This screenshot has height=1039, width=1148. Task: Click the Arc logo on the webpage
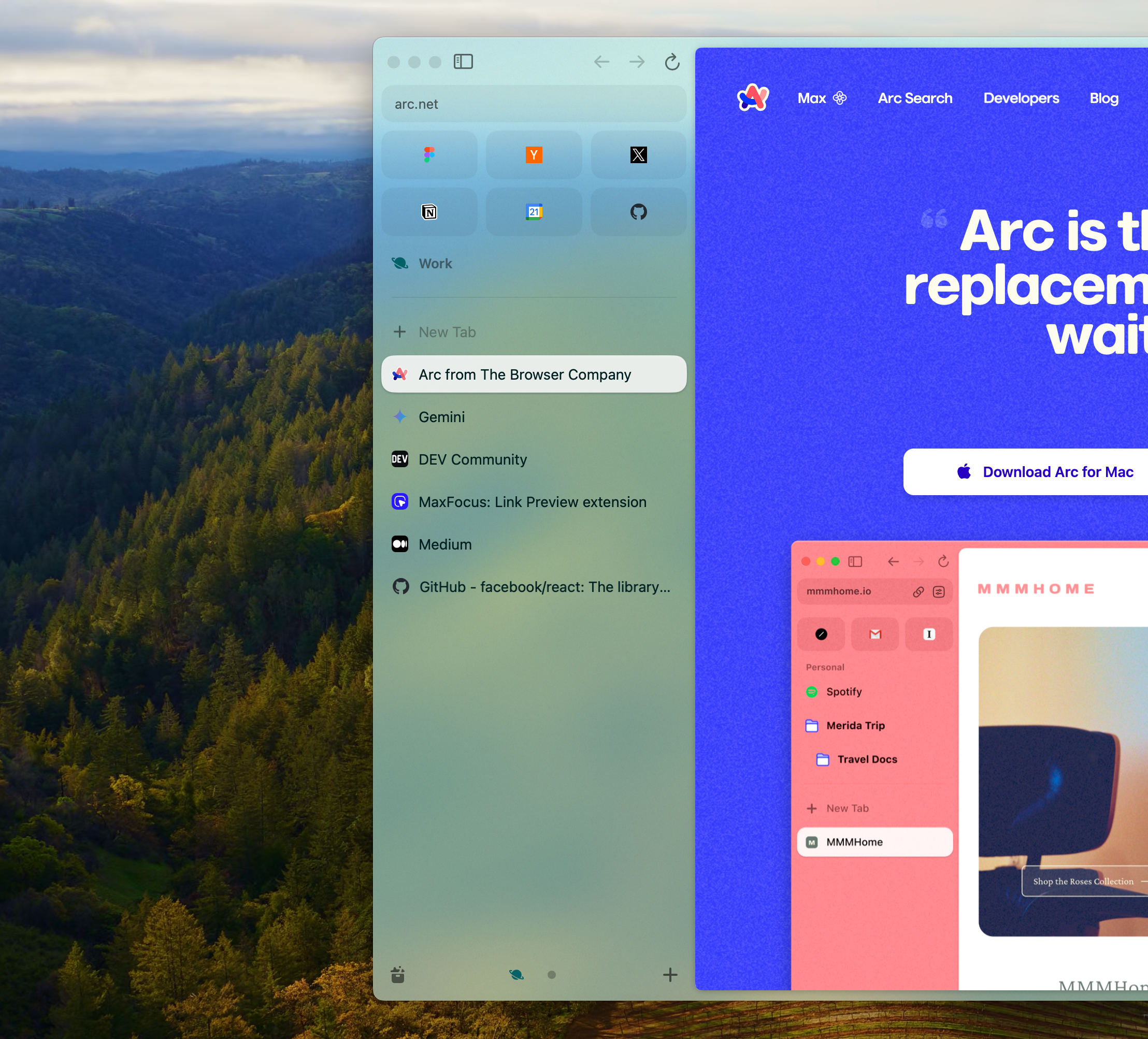[753, 97]
